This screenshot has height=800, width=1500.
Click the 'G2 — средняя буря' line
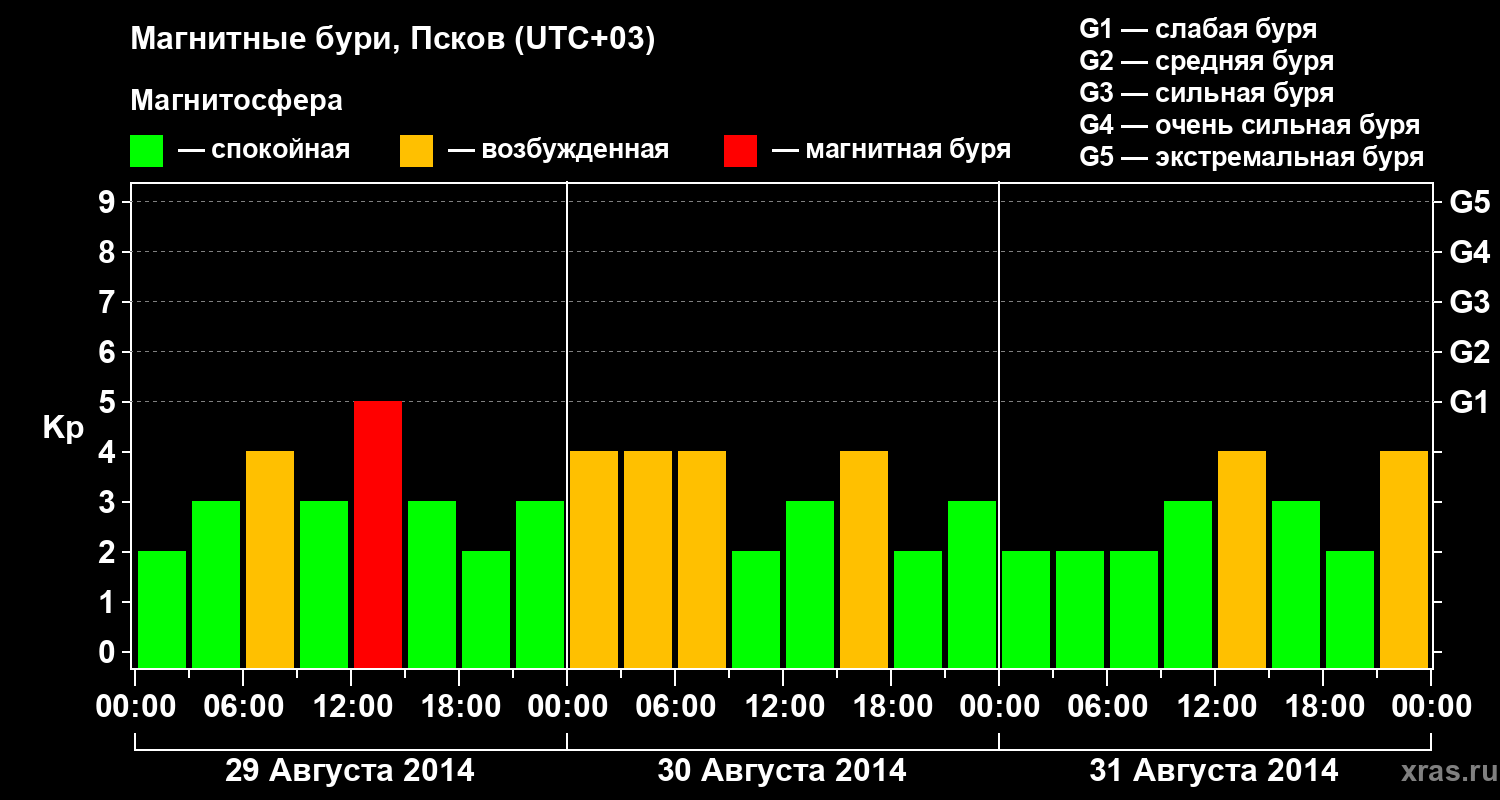tap(1206, 61)
